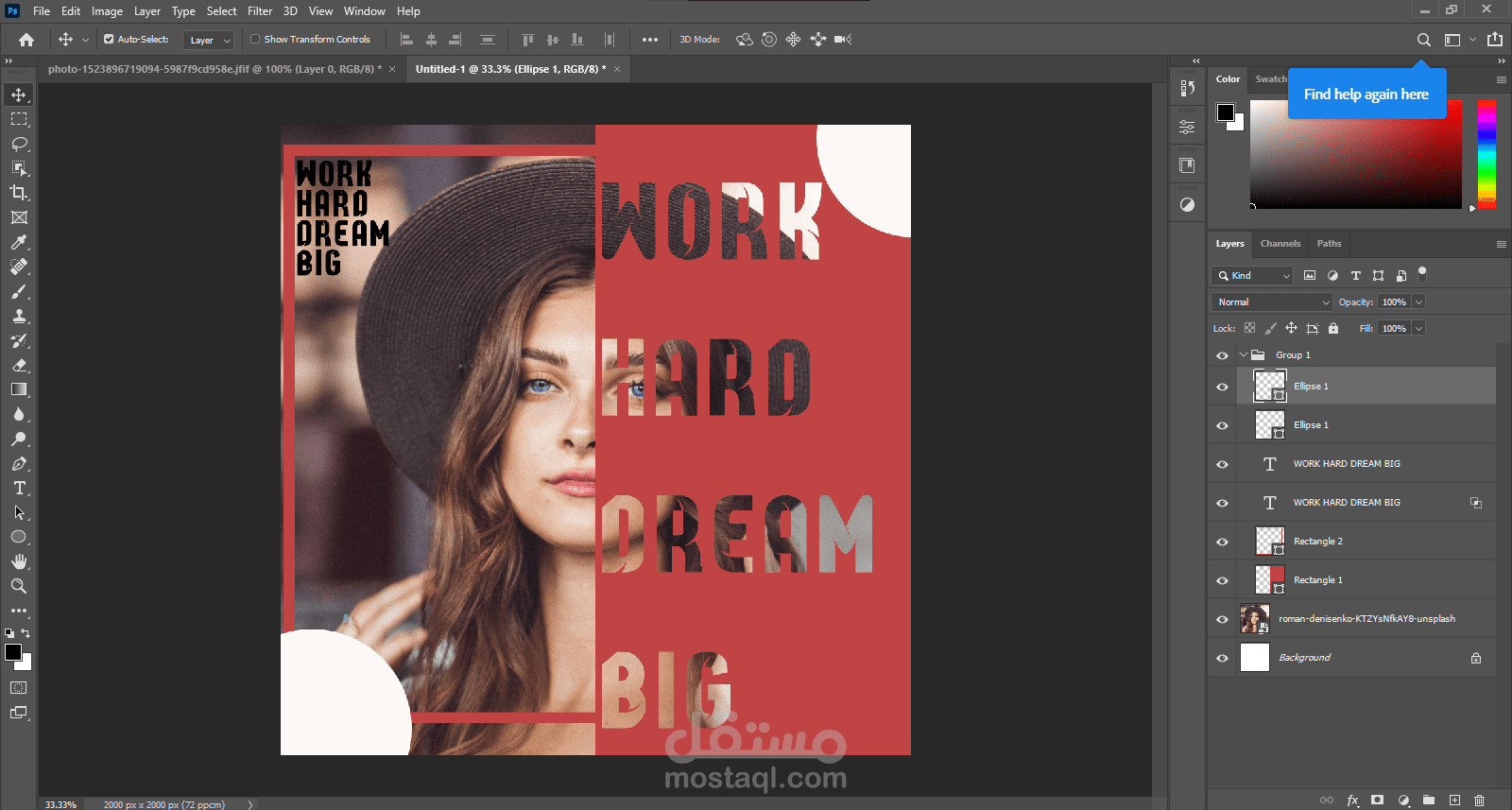Open the Filter menu
This screenshot has height=810, width=1512.
point(260,11)
